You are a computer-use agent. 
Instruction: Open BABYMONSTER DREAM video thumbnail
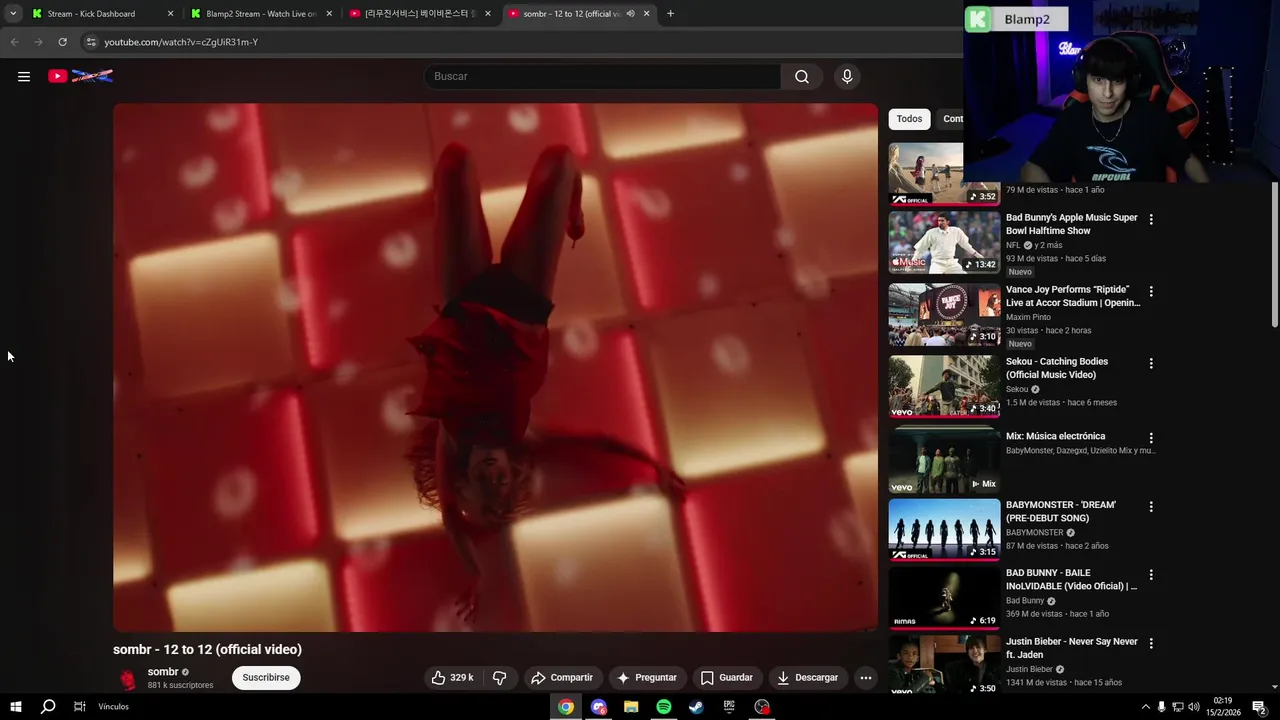click(x=944, y=529)
